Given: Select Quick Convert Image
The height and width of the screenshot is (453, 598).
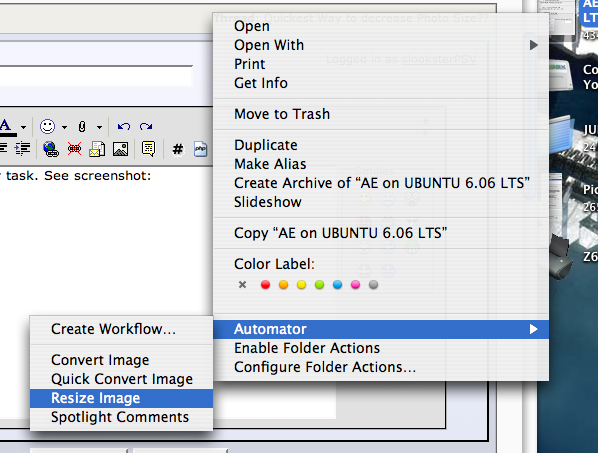Looking at the screenshot, I should (x=121, y=379).
